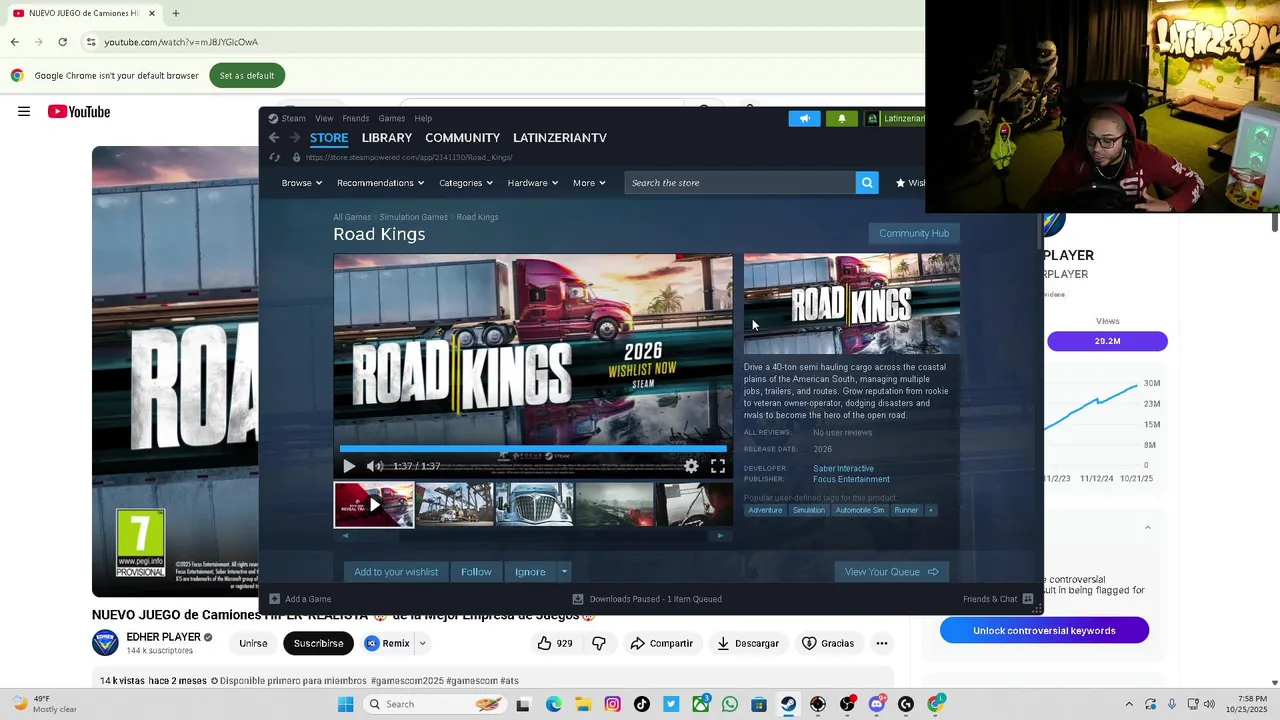Click Add to your wishlist
The width and height of the screenshot is (1280, 720).
pos(396,572)
